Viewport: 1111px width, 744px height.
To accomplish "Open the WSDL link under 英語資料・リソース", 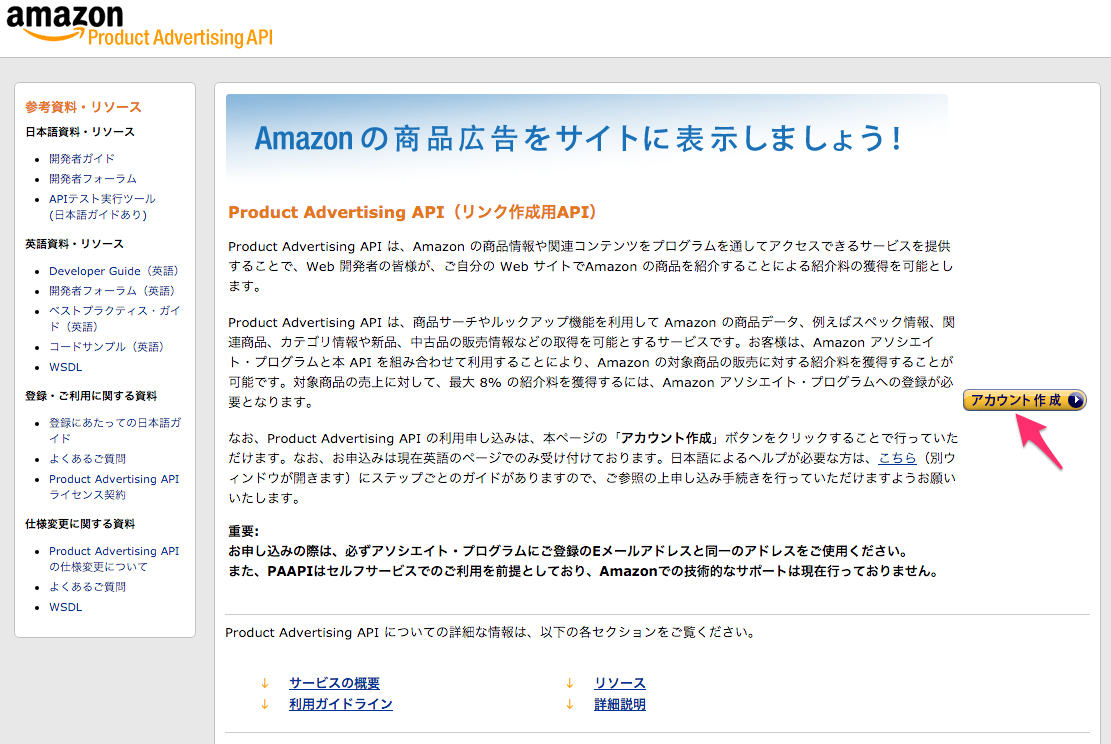I will (67, 367).
